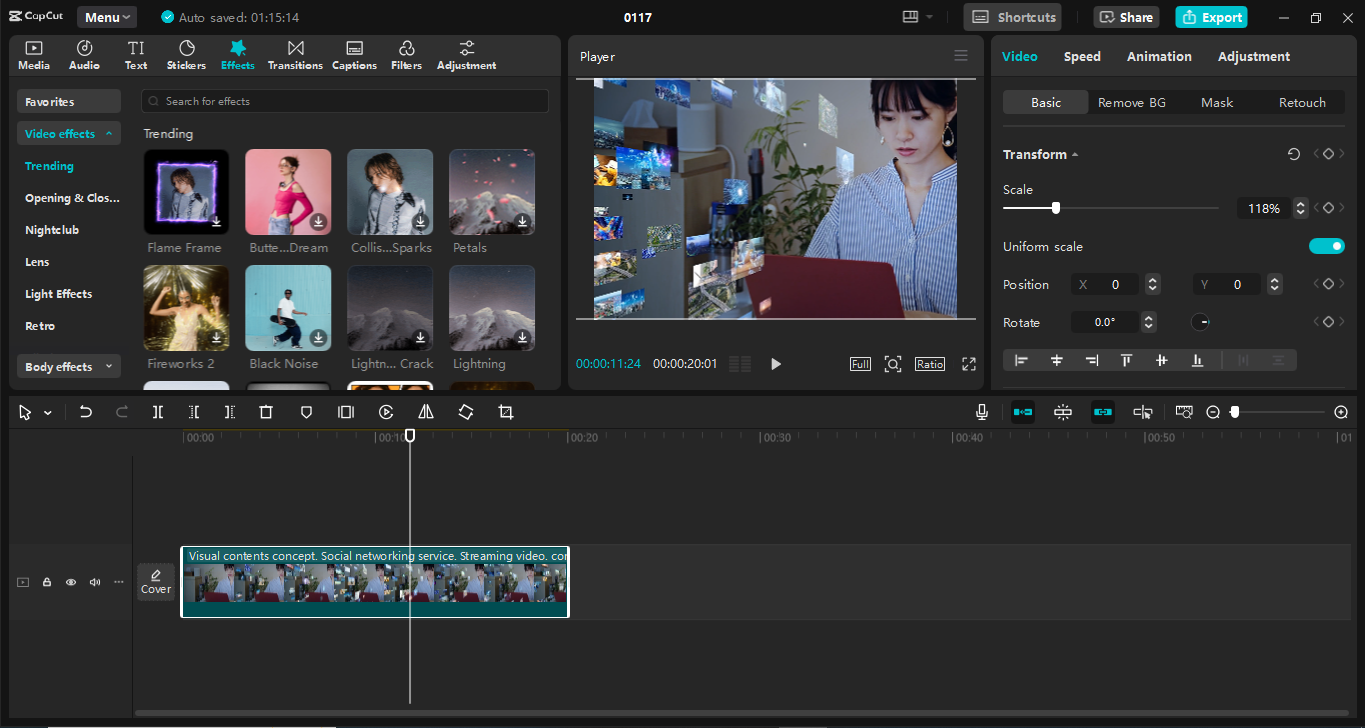1365x728 pixels.
Task: Undo the last action
Action: pos(85,411)
